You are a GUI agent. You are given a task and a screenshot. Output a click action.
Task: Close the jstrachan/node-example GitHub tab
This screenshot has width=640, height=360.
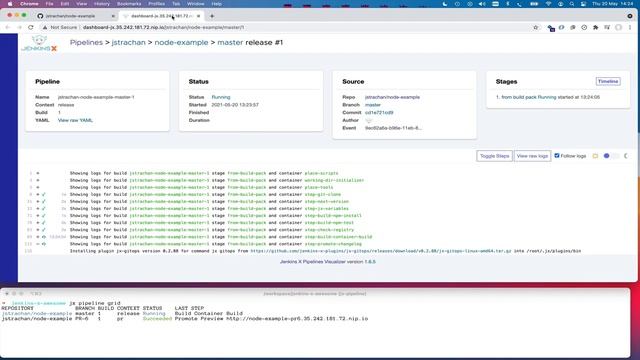[113, 16]
